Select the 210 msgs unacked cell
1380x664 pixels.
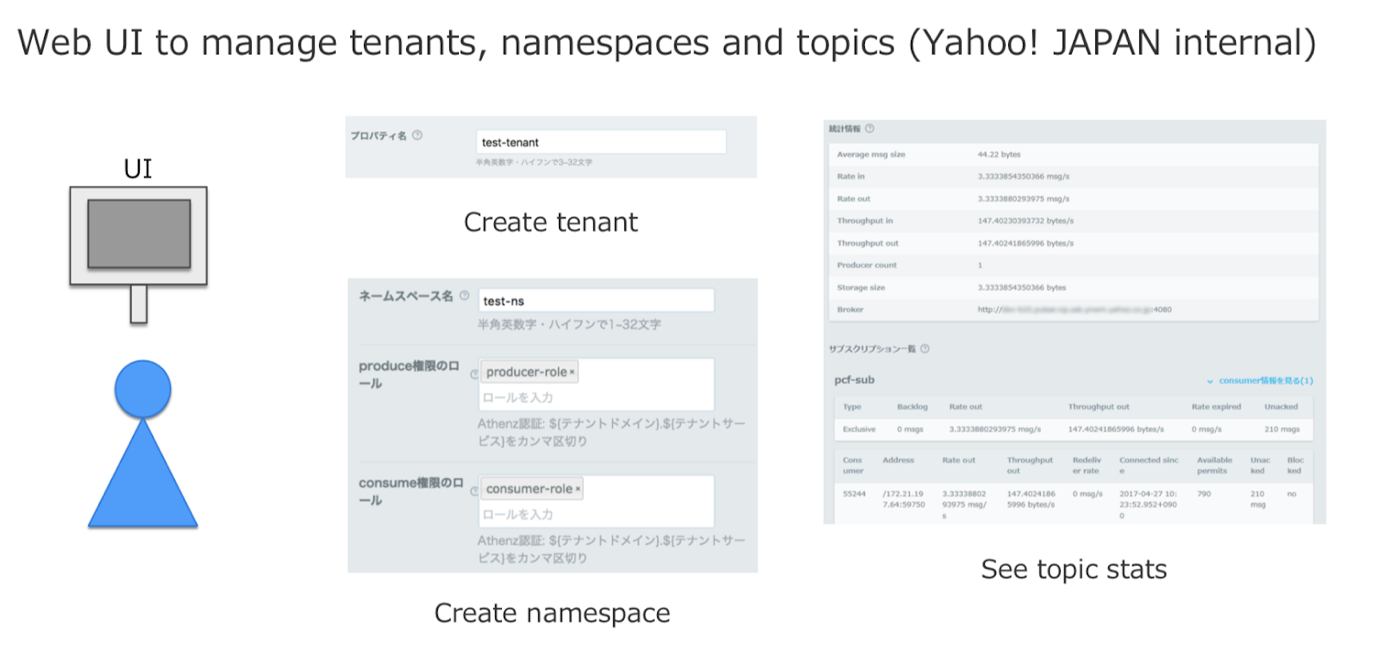point(1282,429)
